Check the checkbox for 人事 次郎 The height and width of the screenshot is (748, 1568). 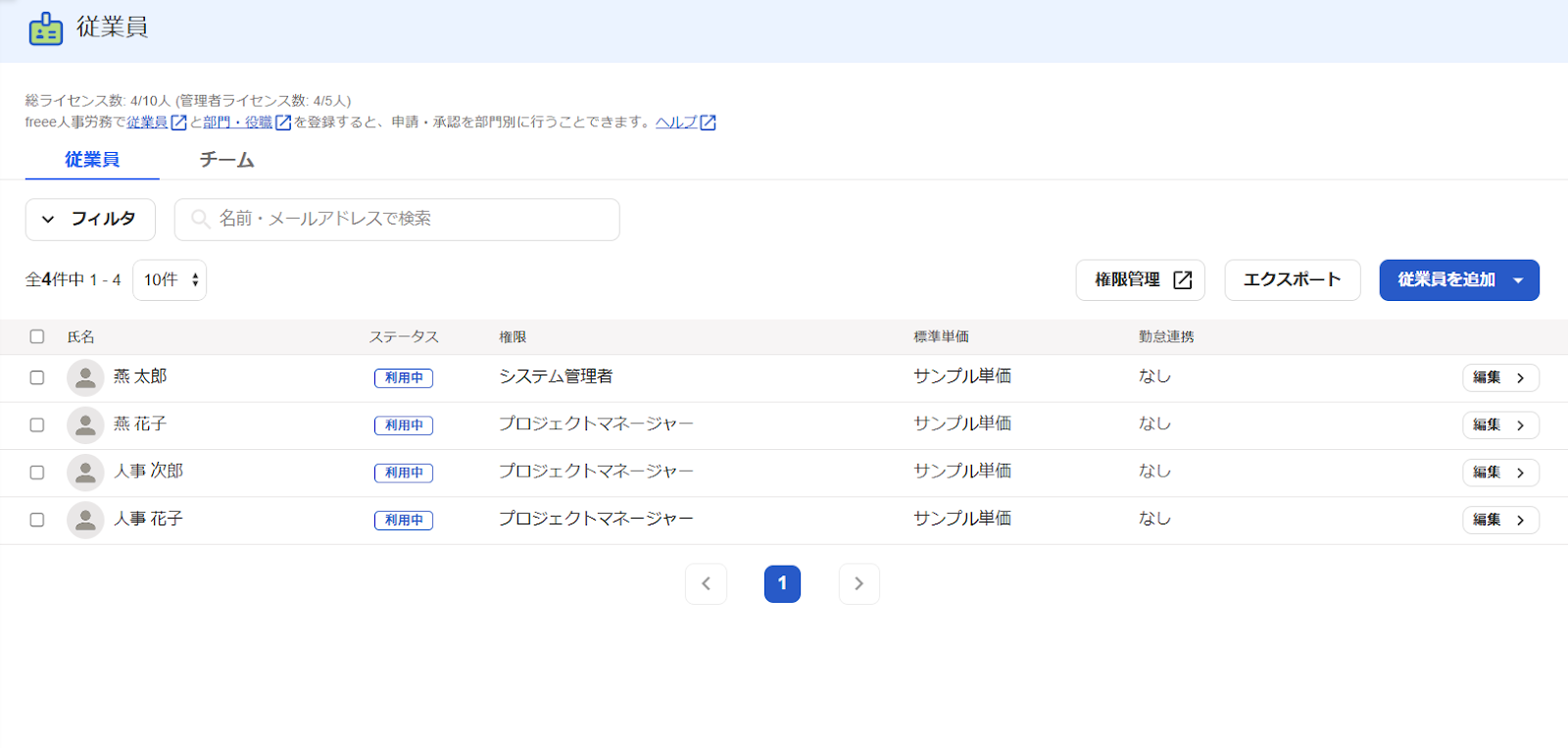(37, 473)
